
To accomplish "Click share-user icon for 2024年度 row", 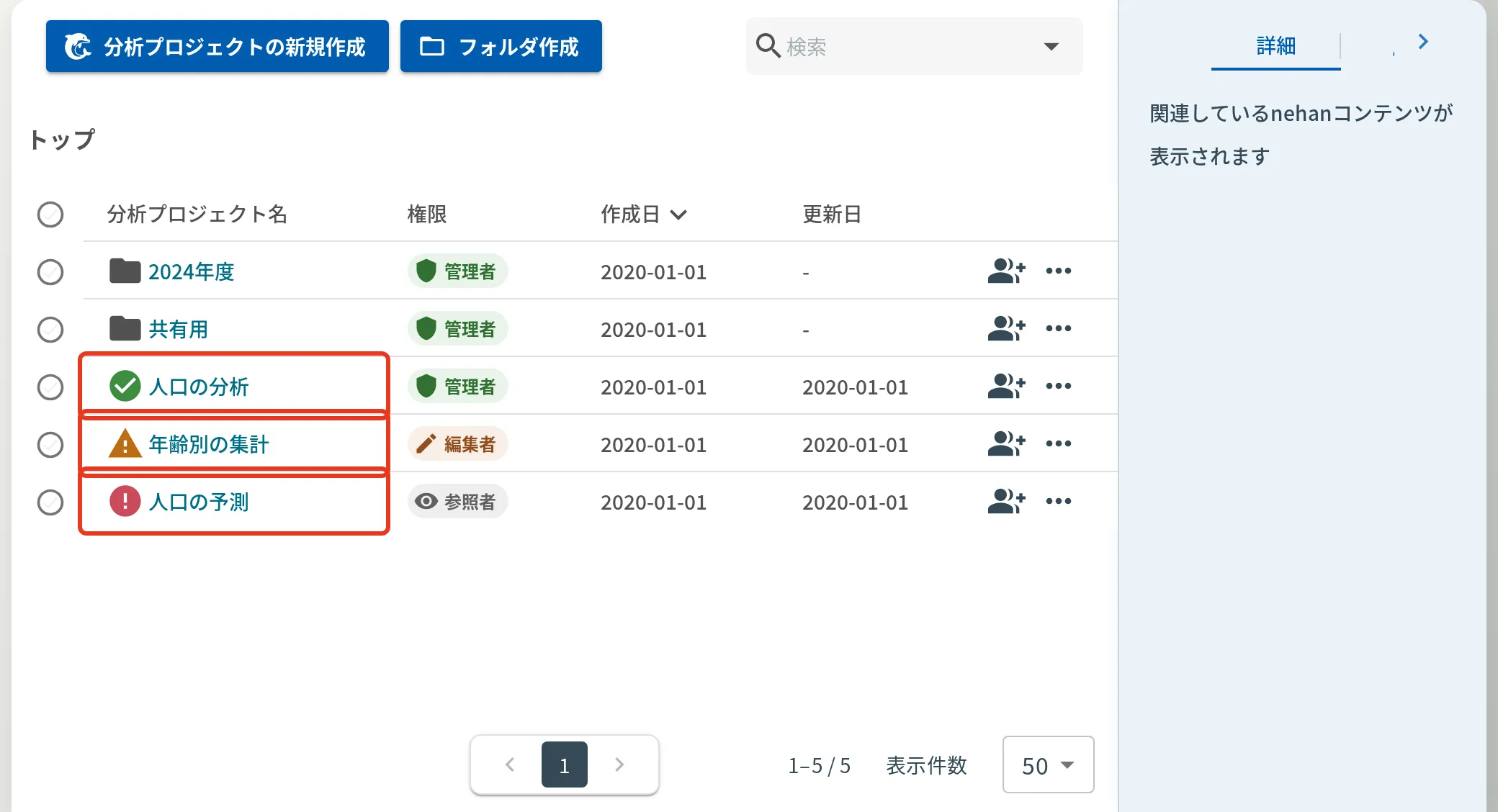I will (1006, 271).
